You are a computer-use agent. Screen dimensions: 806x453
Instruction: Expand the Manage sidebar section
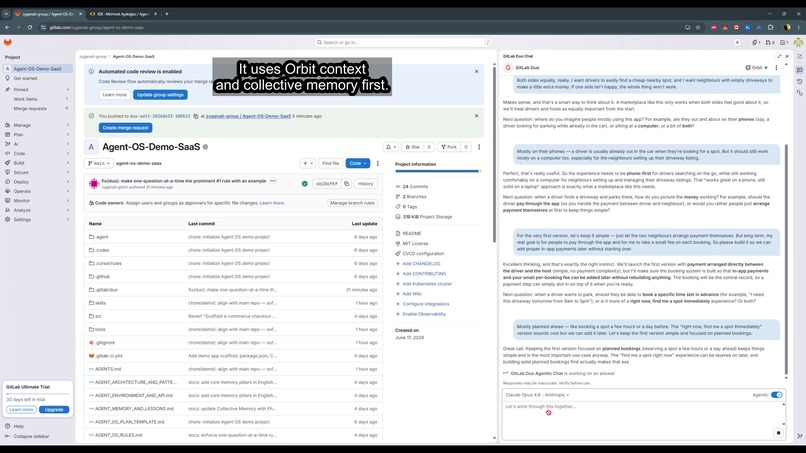point(37,125)
